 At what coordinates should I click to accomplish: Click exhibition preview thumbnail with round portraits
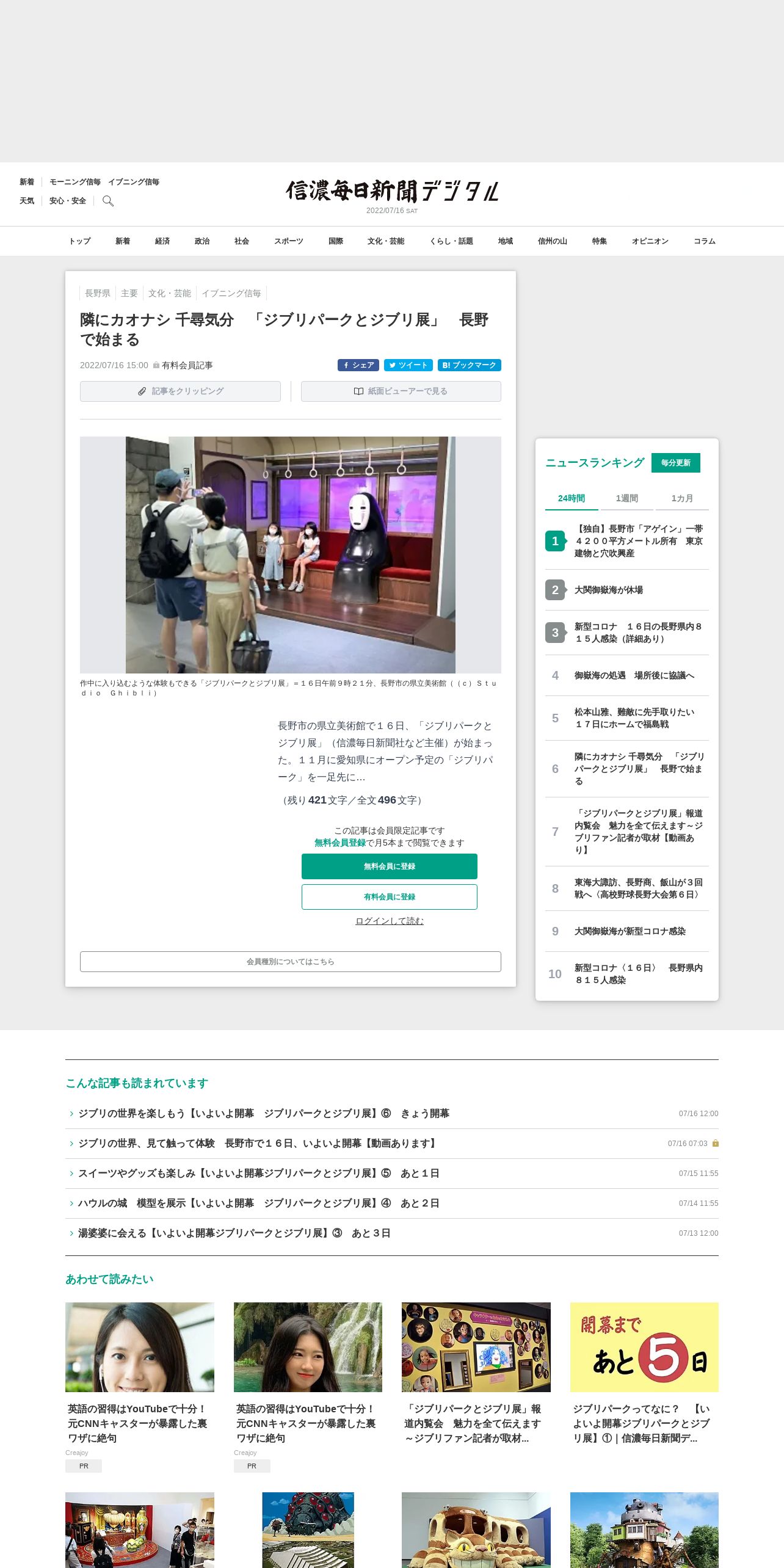click(x=476, y=1347)
